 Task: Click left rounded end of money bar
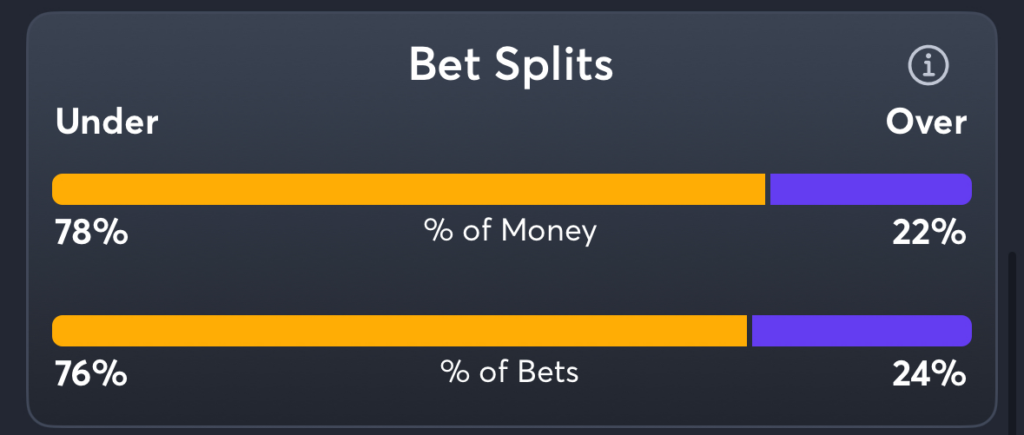pyautogui.click(x=60, y=189)
